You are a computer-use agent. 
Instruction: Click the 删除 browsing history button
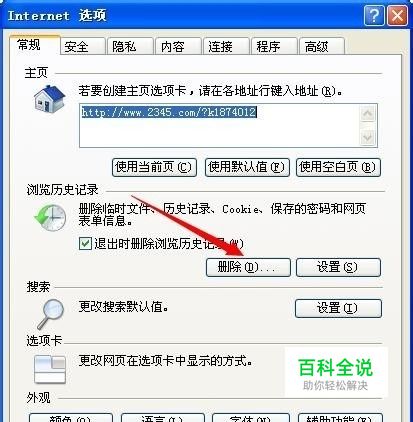[x=248, y=267]
